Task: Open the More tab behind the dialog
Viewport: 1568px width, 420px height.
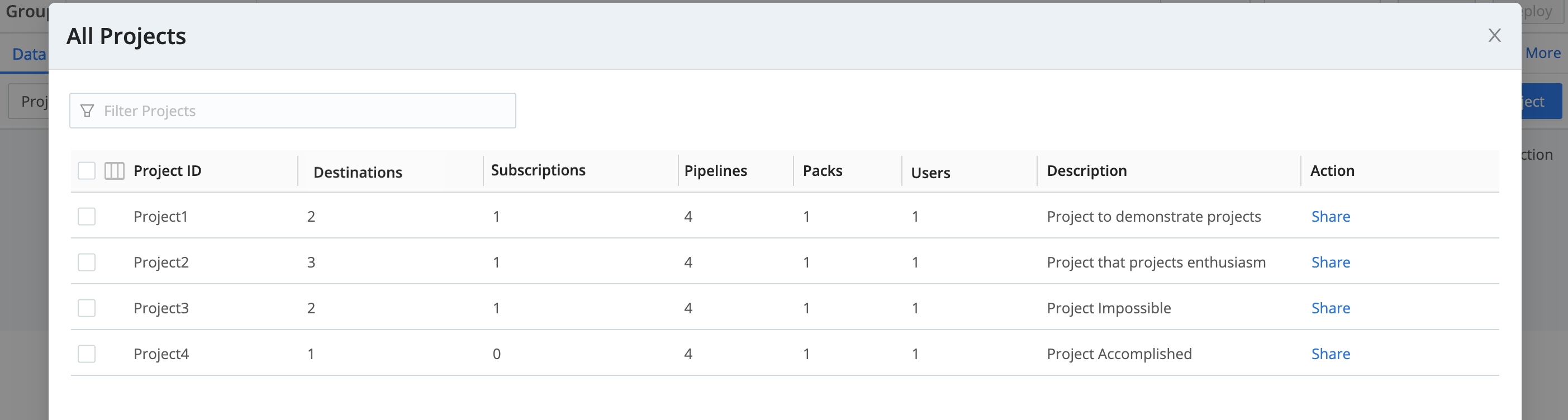Action: pos(1542,53)
